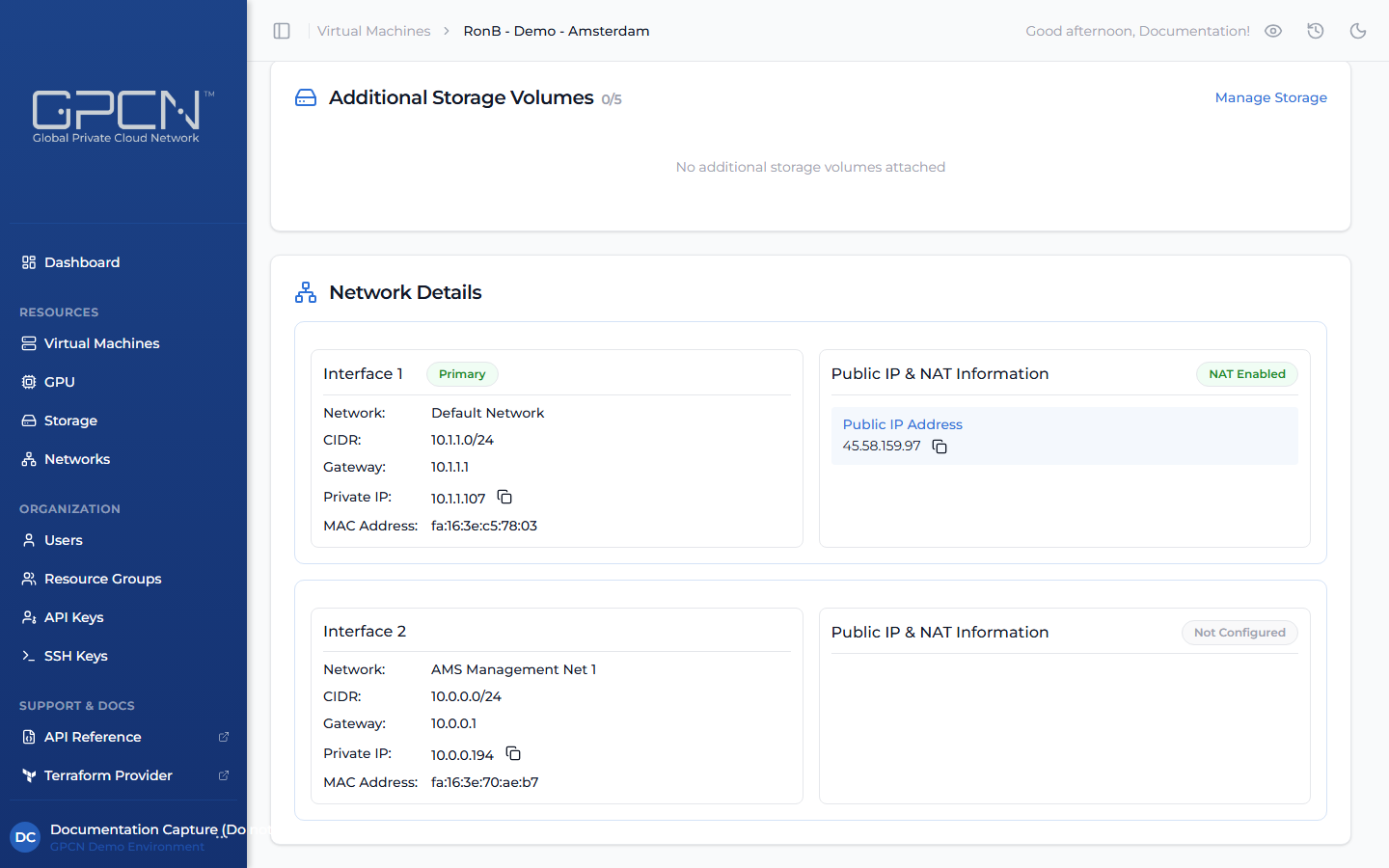1389x868 pixels.
Task: Click Virtual Machines breadcrumb
Action: 374,31
